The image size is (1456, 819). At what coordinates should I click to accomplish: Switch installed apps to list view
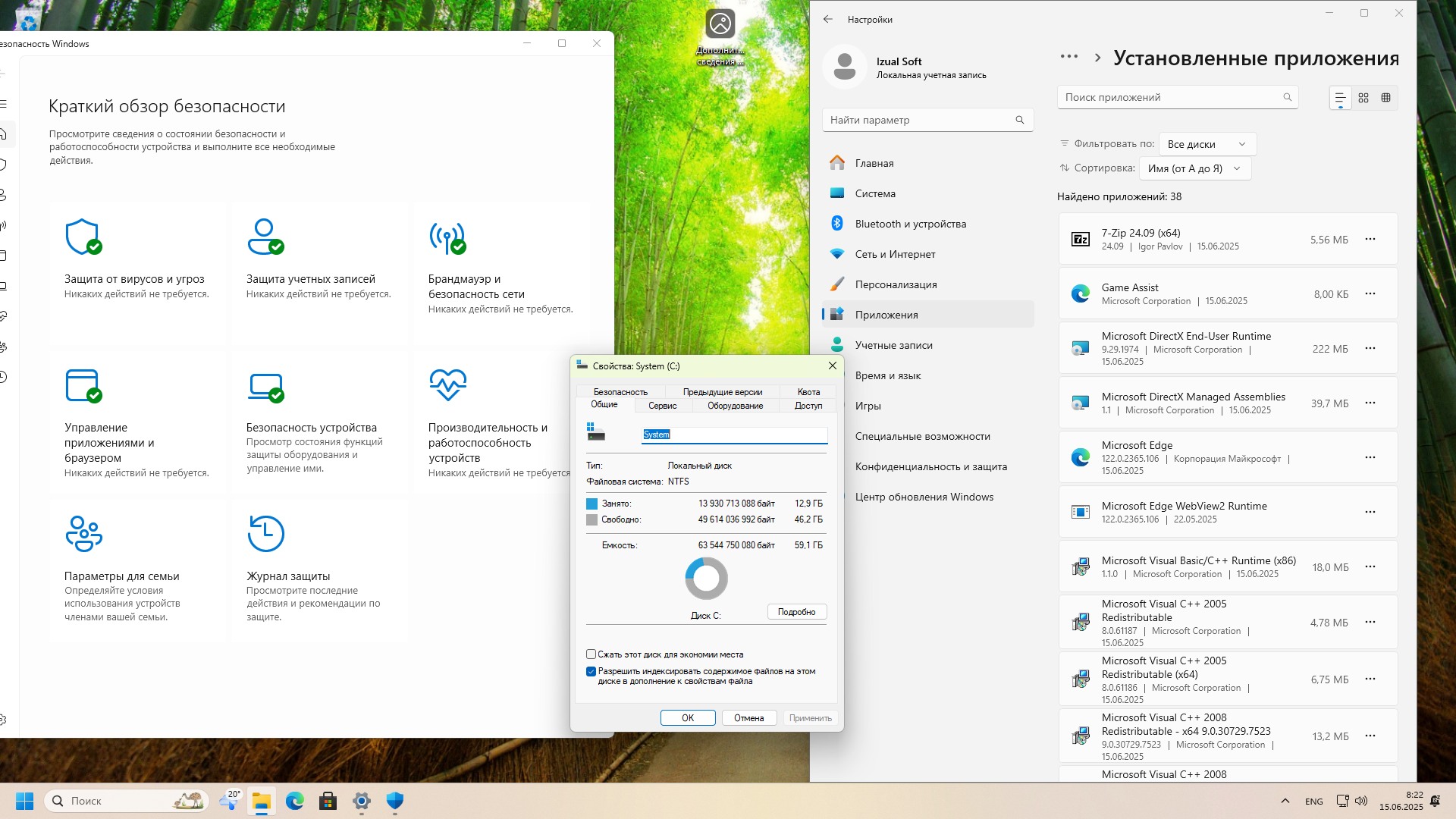pos(1340,98)
